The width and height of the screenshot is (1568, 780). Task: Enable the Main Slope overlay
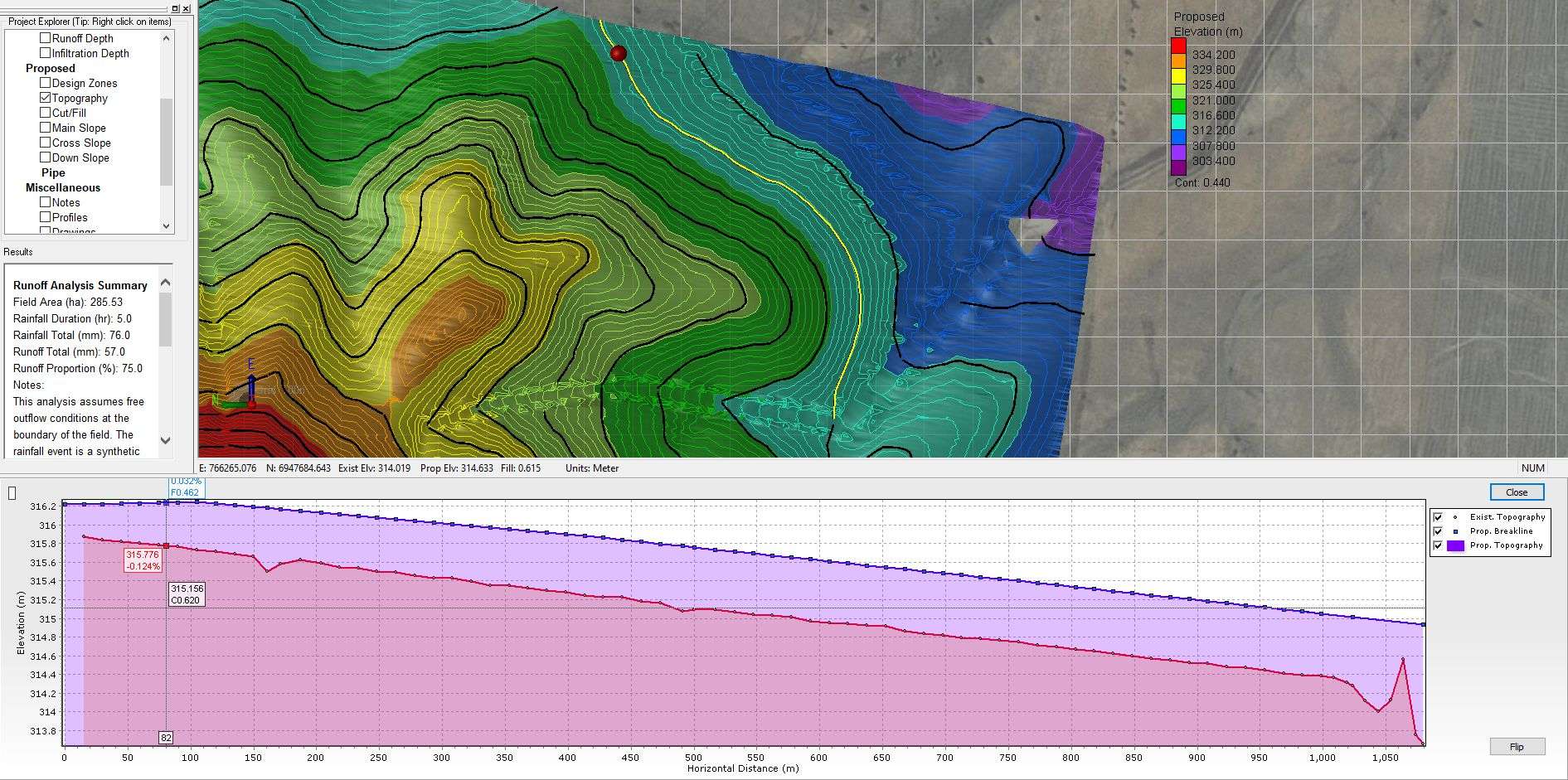(x=46, y=128)
